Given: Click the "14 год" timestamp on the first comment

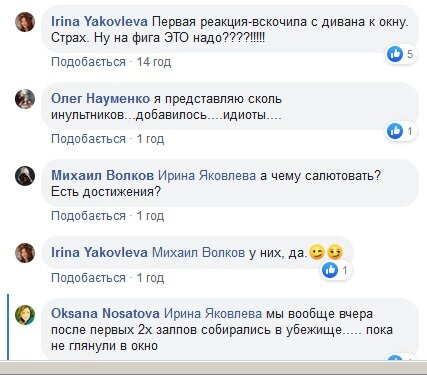Looking at the screenshot, I should (x=154, y=62).
